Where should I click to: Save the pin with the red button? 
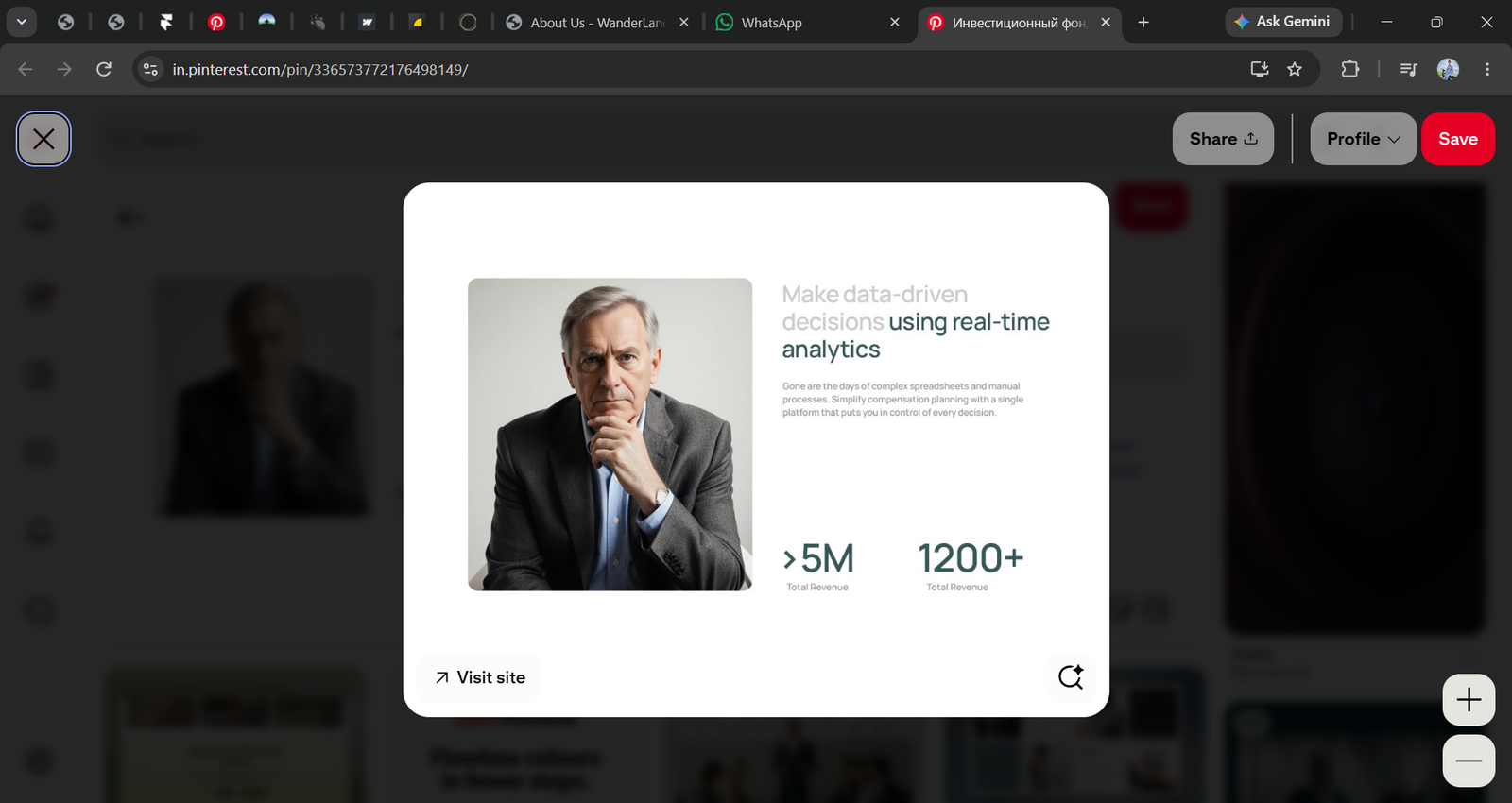(1457, 139)
